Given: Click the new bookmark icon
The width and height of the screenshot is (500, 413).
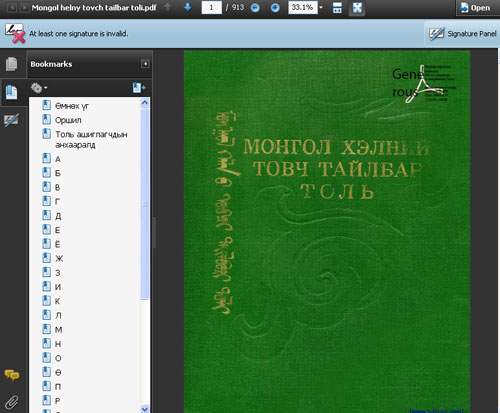Looking at the screenshot, I should click(139, 88).
